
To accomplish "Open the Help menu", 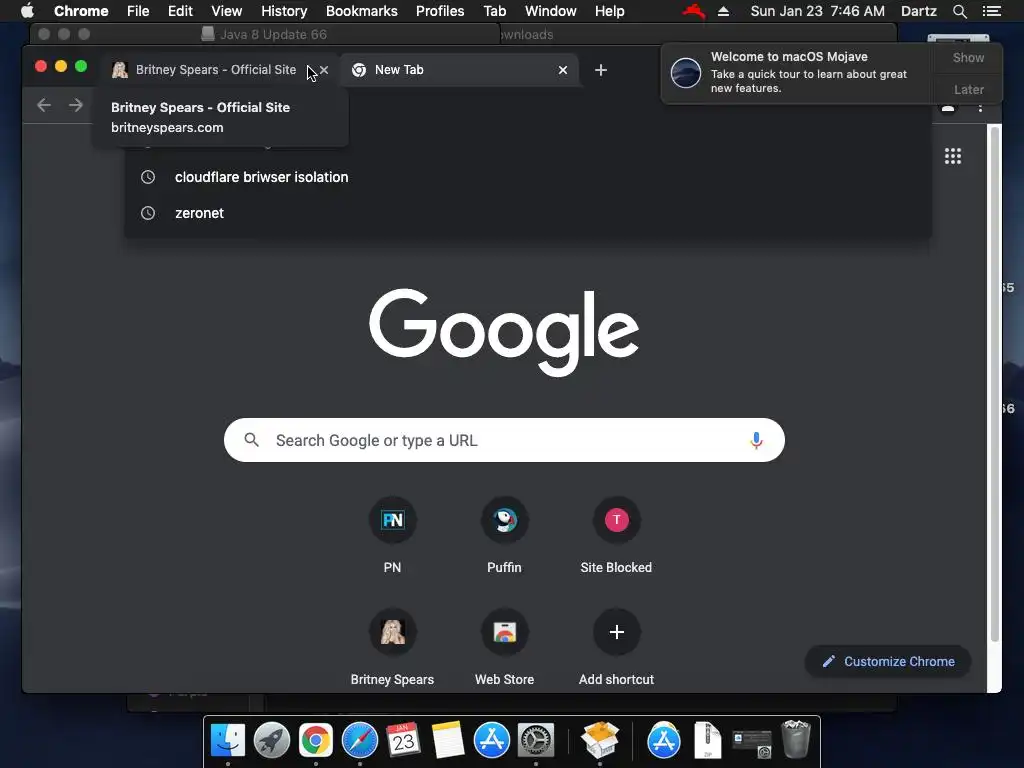I will pyautogui.click(x=609, y=11).
